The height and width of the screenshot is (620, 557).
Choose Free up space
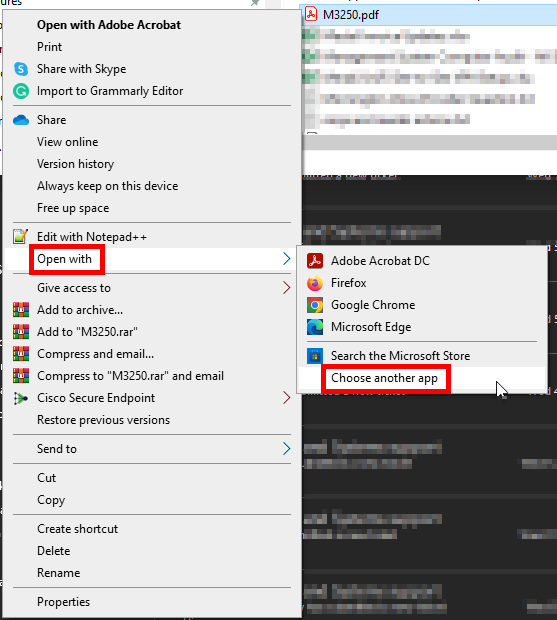(x=153, y=208)
